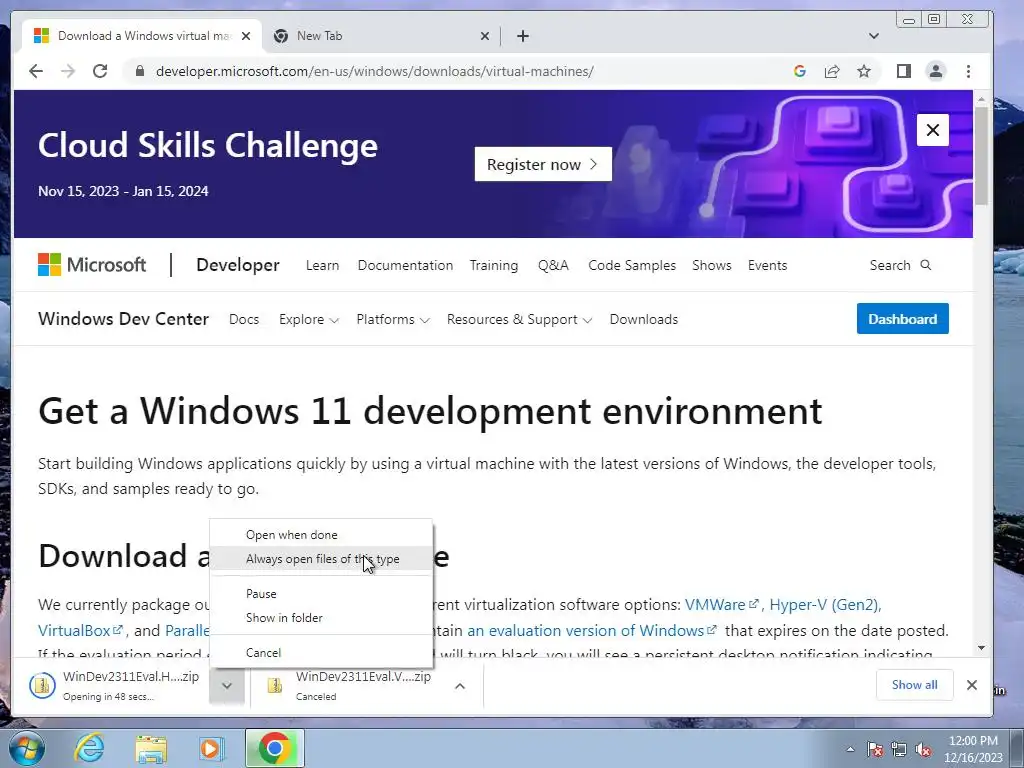The height and width of the screenshot is (768, 1024).
Task: Click the Register now button
Action: (543, 164)
